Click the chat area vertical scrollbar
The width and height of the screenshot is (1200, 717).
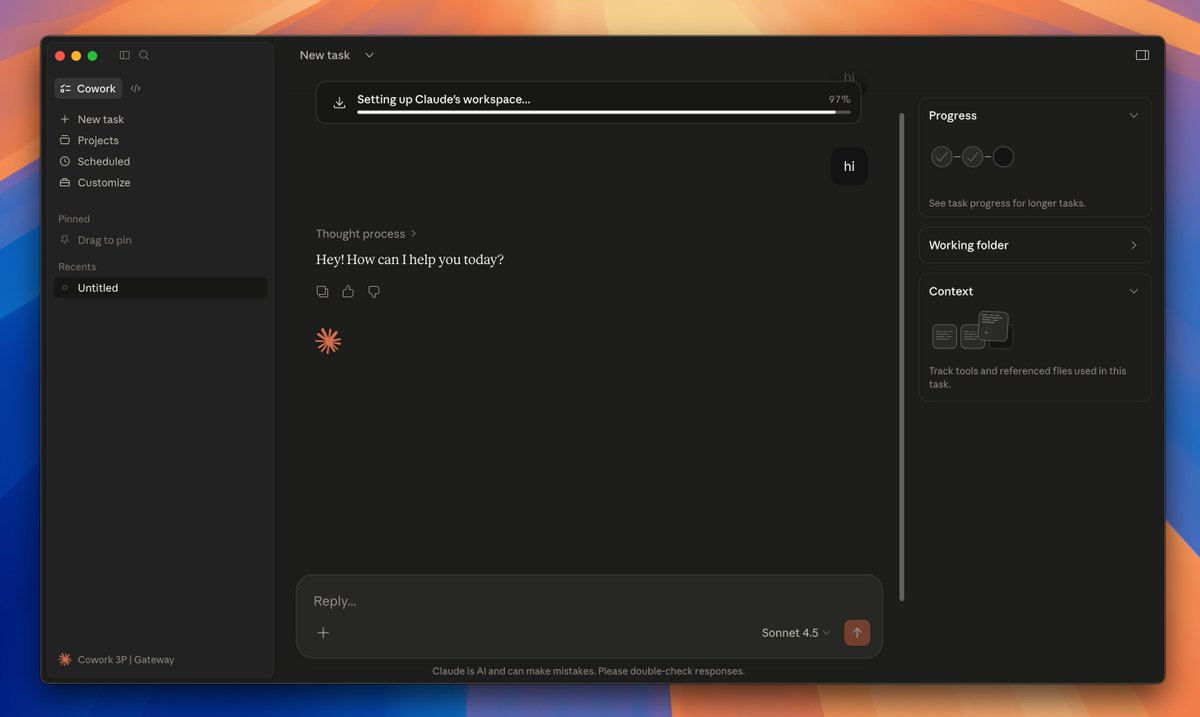click(x=902, y=356)
